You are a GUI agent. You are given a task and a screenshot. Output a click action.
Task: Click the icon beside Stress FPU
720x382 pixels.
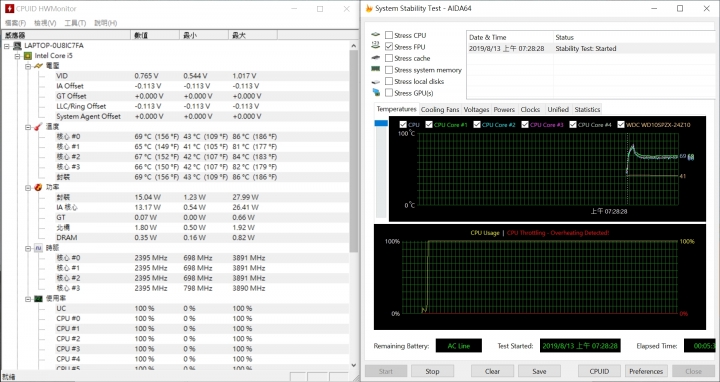point(376,45)
